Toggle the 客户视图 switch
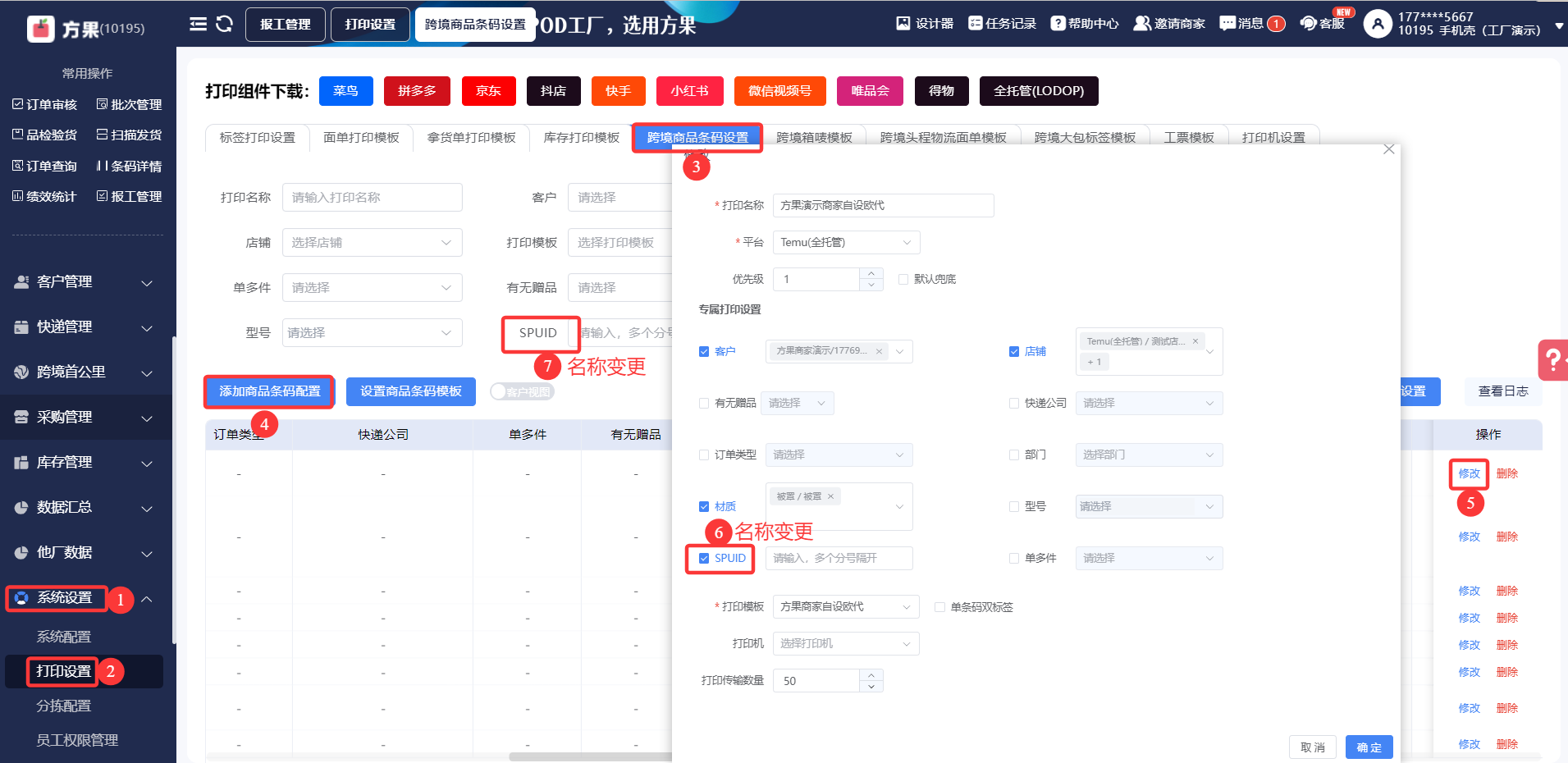The width and height of the screenshot is (1568, 763). (522, 392)
